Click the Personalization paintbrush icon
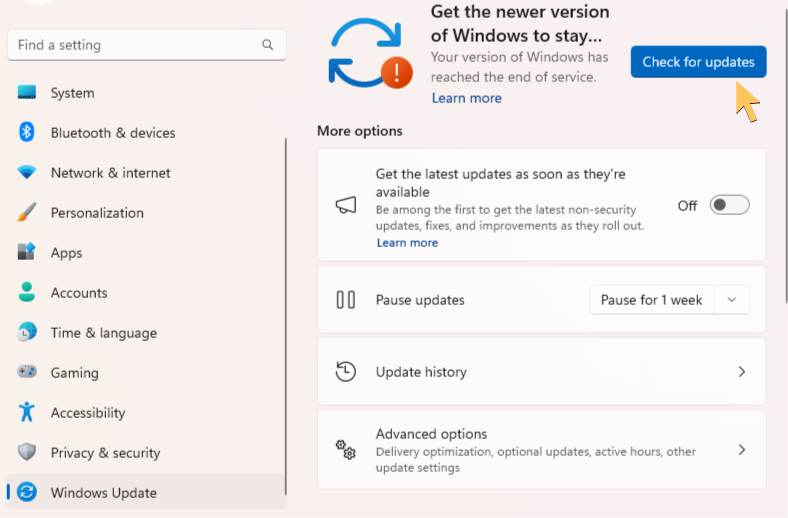This screenshot has width=788, height=518. click(x=27, y=212)
